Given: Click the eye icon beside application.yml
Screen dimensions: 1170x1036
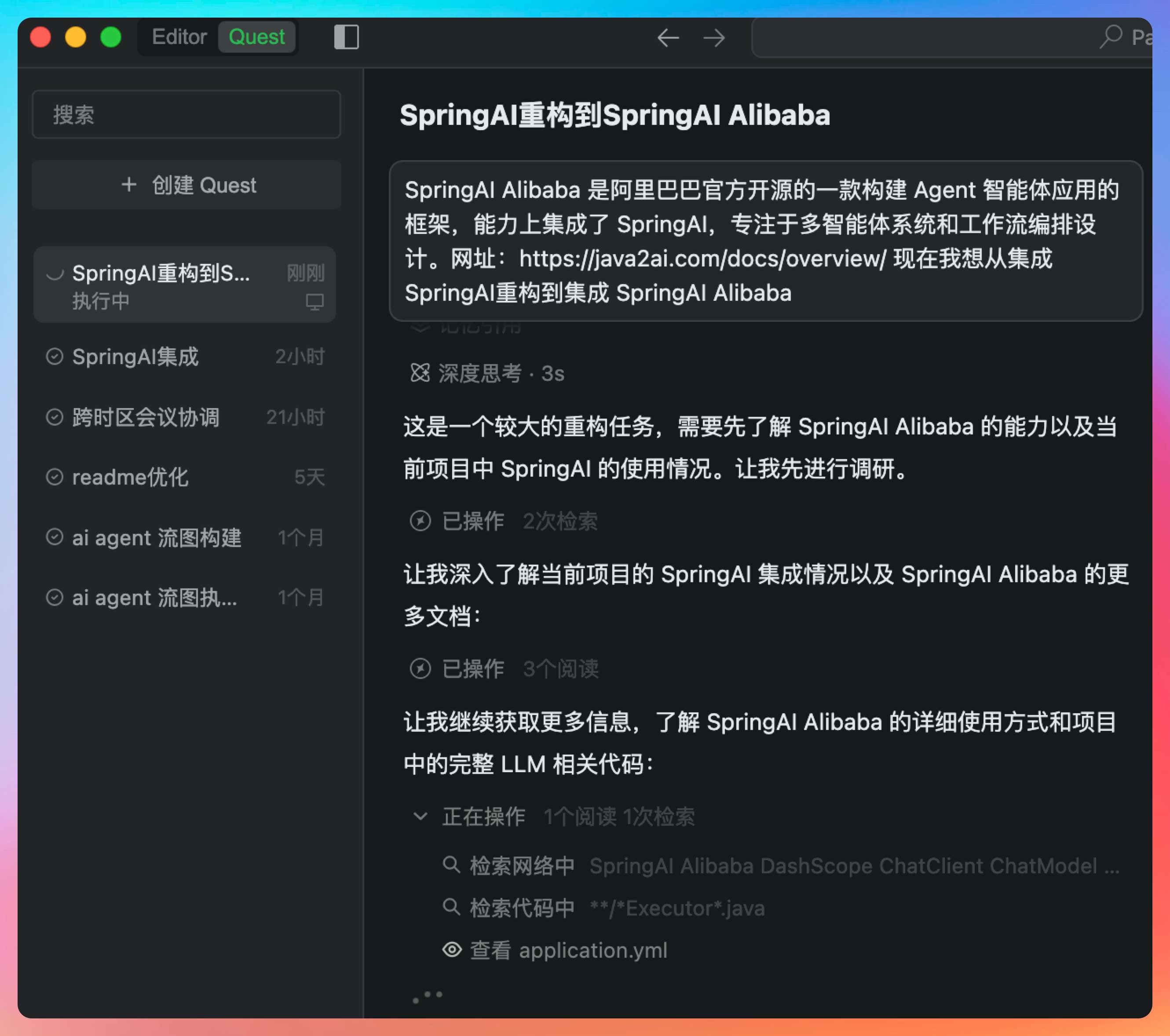Looking at the screenshot, I should [x=452, y=949].
